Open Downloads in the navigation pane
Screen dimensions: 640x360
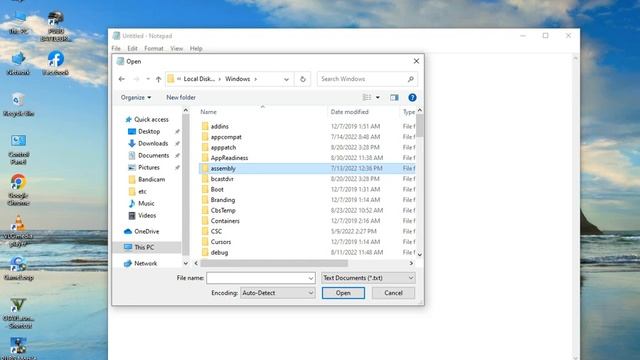[x=153, y=143]
